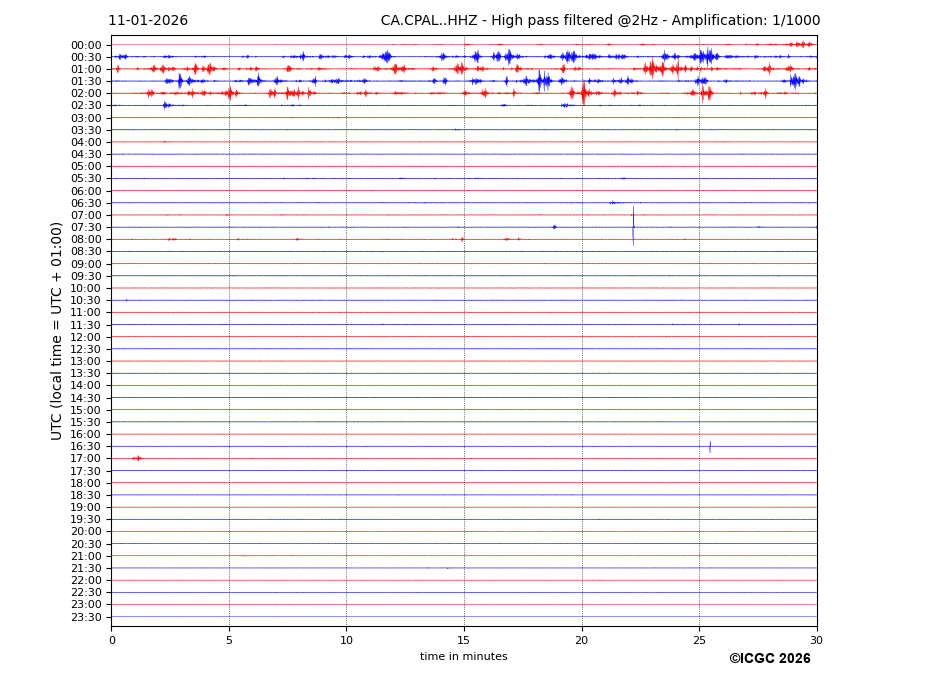Select the 07:00 time row label

(86, 215)
